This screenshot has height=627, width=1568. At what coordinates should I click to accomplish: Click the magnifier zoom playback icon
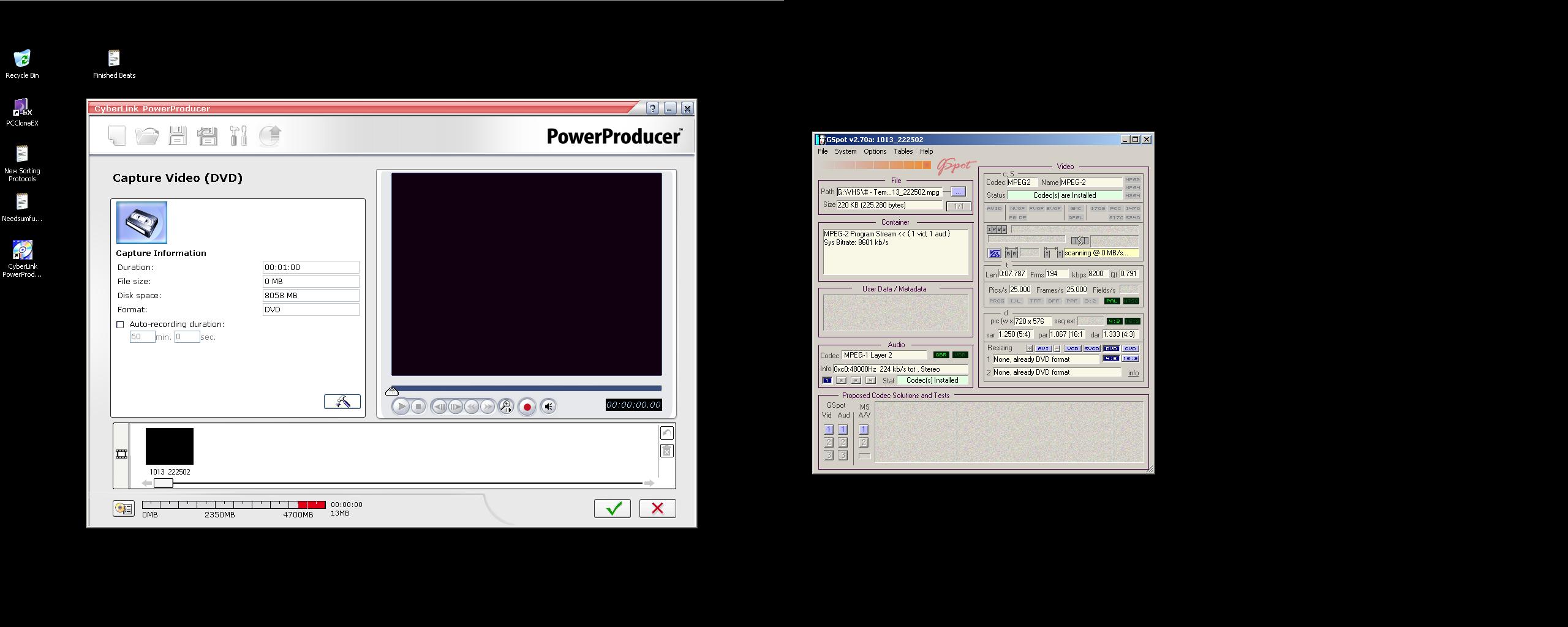[506, 407]
